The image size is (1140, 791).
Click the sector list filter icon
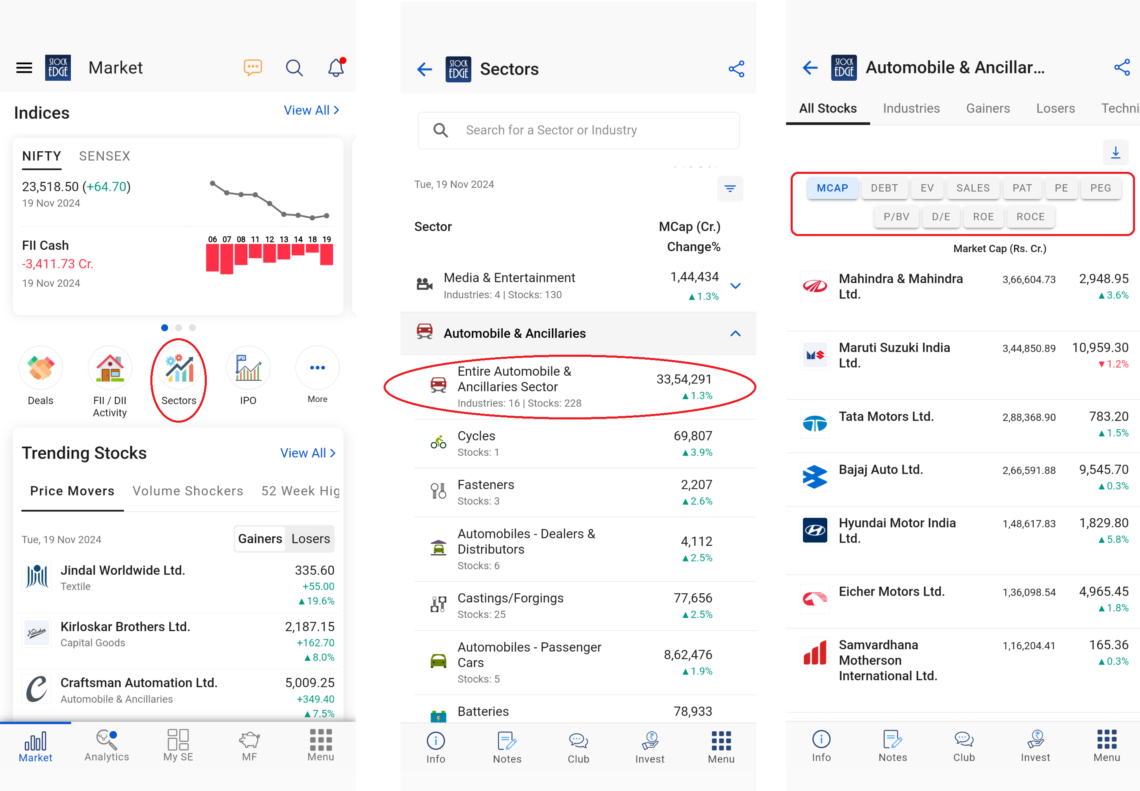730,189
